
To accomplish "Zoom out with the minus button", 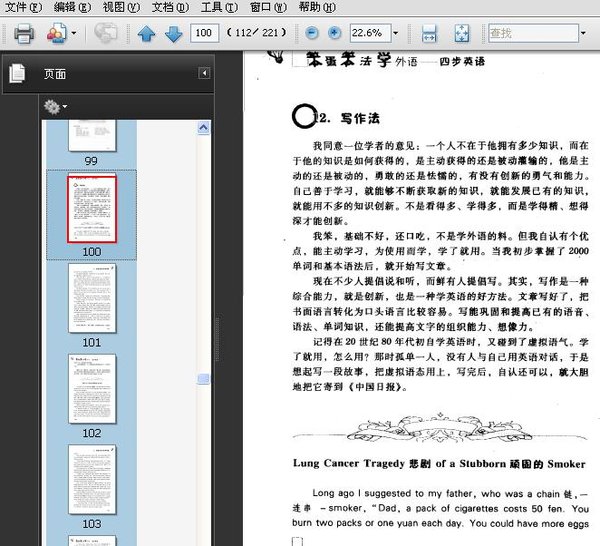I will click(x=312, y=33).
